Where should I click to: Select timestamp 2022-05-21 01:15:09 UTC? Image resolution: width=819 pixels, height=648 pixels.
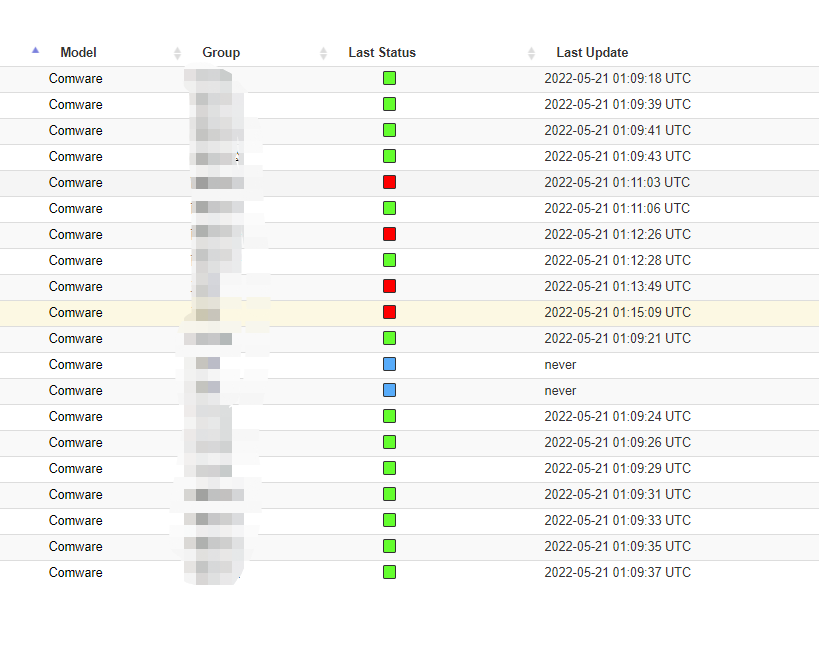[617, 312]
